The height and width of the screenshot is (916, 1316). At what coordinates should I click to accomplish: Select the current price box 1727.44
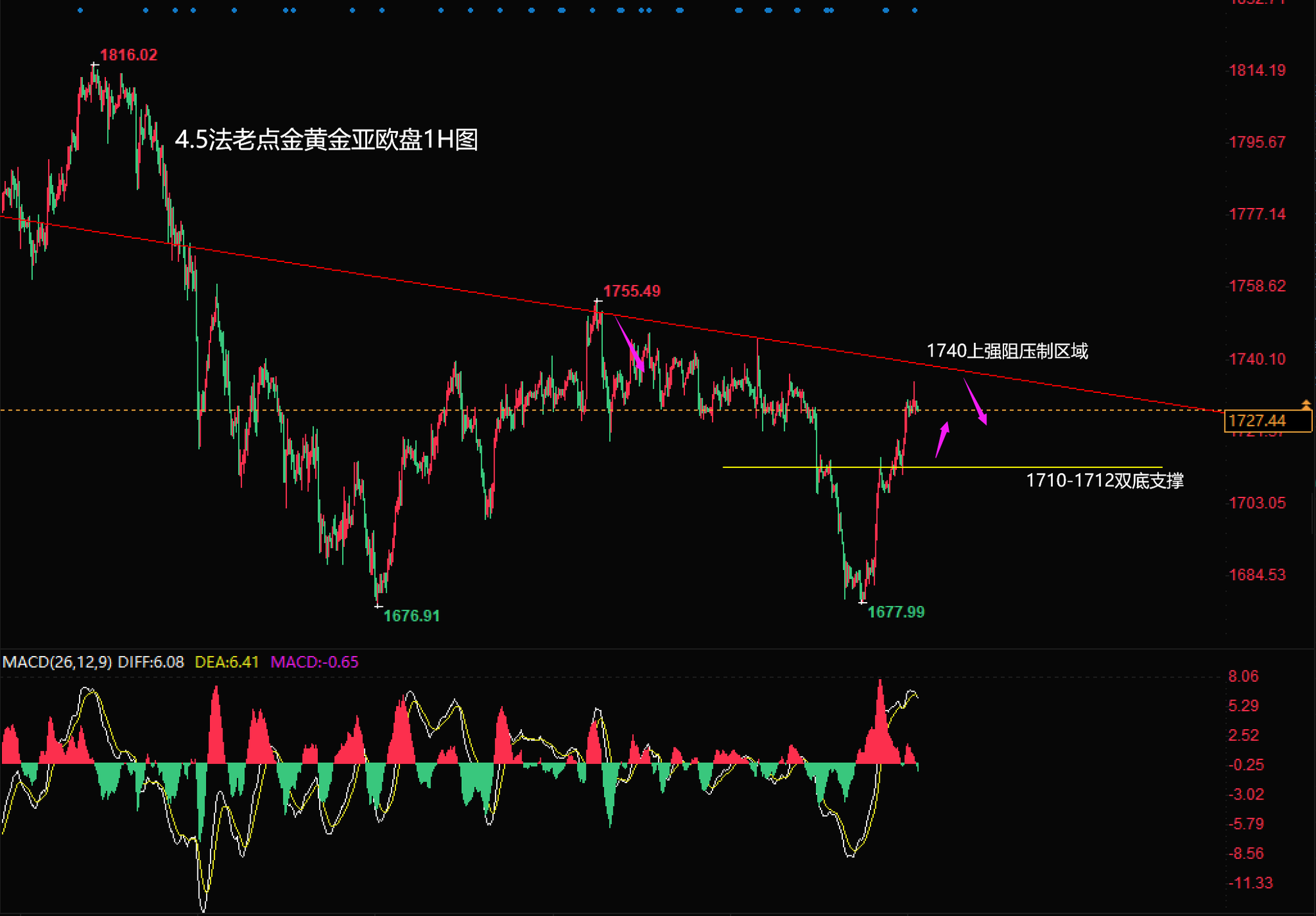point(1267,420)
